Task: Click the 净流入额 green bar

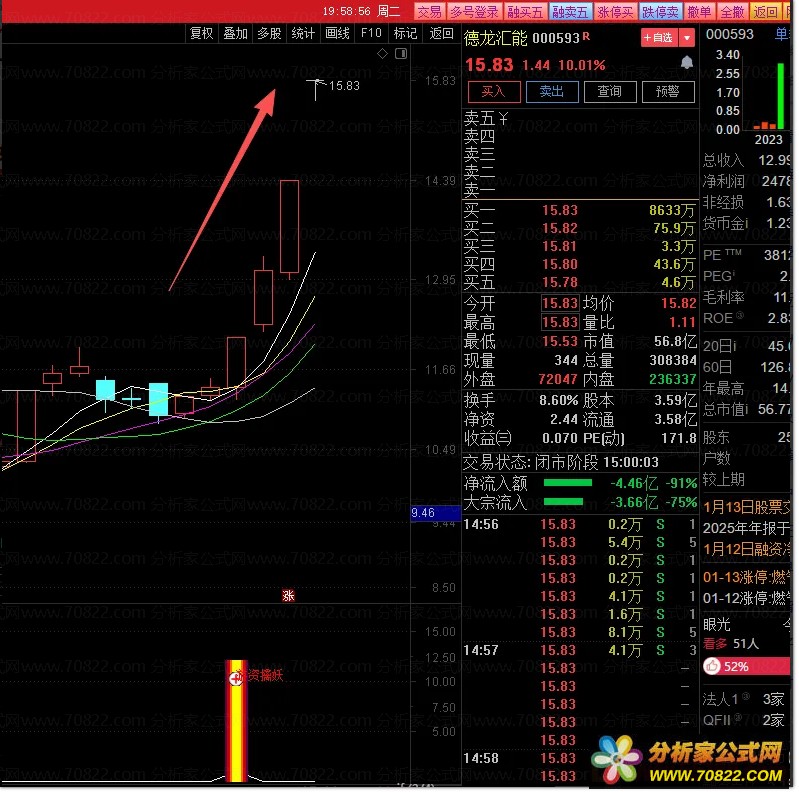Action: point(568,483)
